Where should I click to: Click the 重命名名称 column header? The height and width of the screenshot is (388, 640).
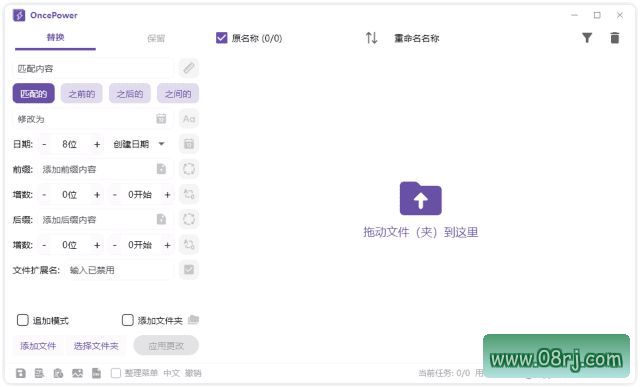pyautogui.click(x=416, y=38)
